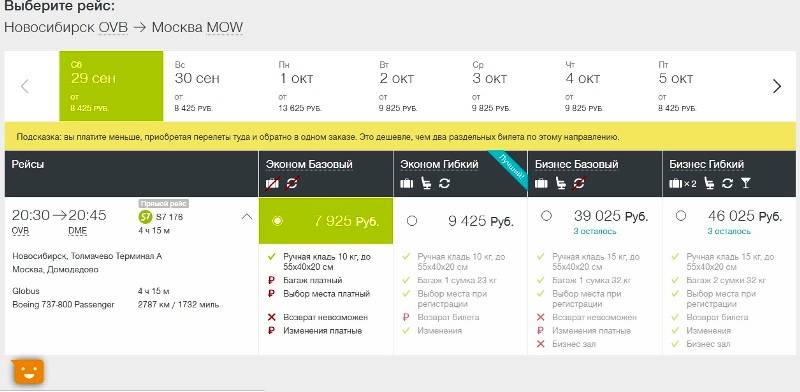Click 'Новосибирск, Толмачево Терминал А' text
Viewport: 800px width, 392px height.
click(x=87, y=256)
